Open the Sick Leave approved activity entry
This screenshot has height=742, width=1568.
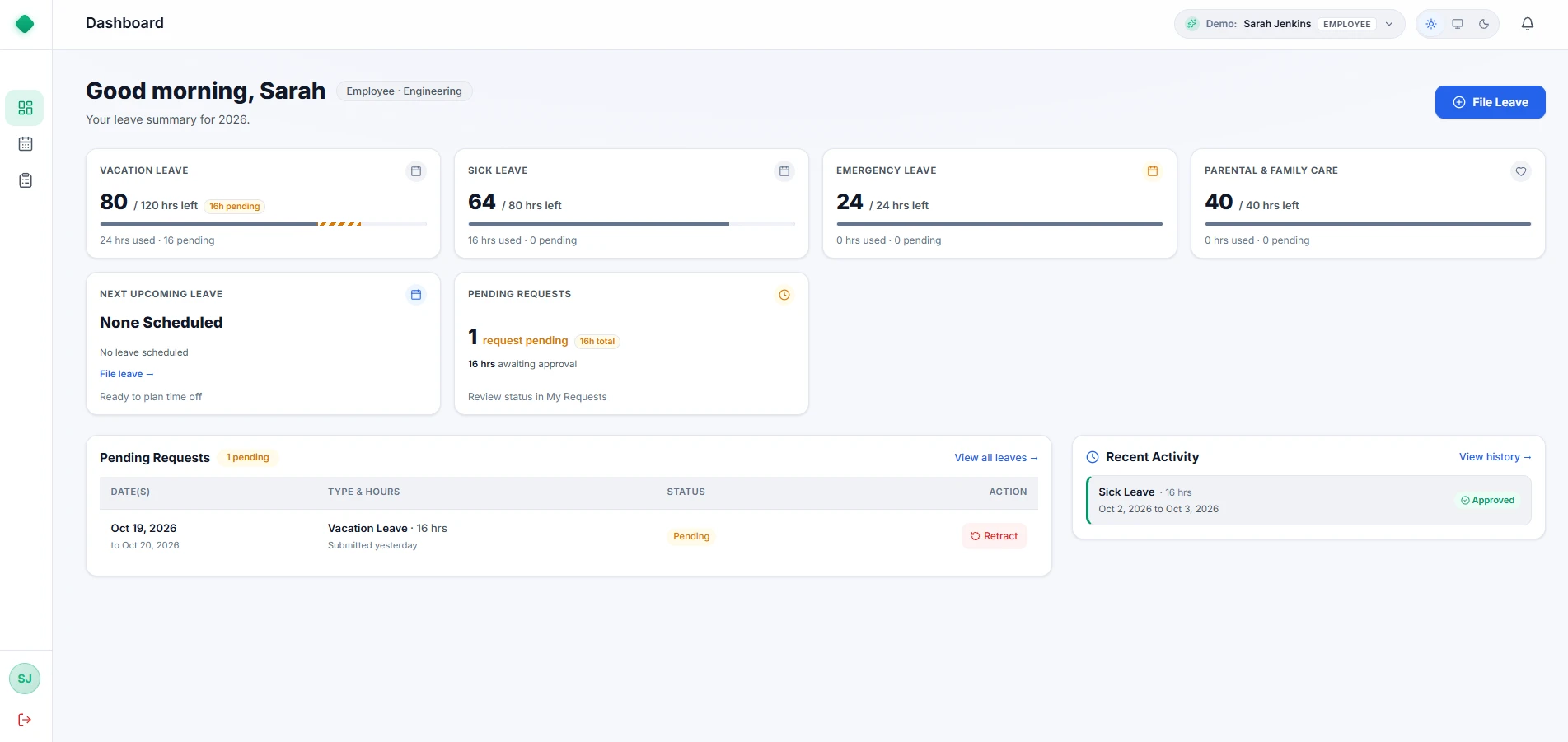click(1308, 500)
